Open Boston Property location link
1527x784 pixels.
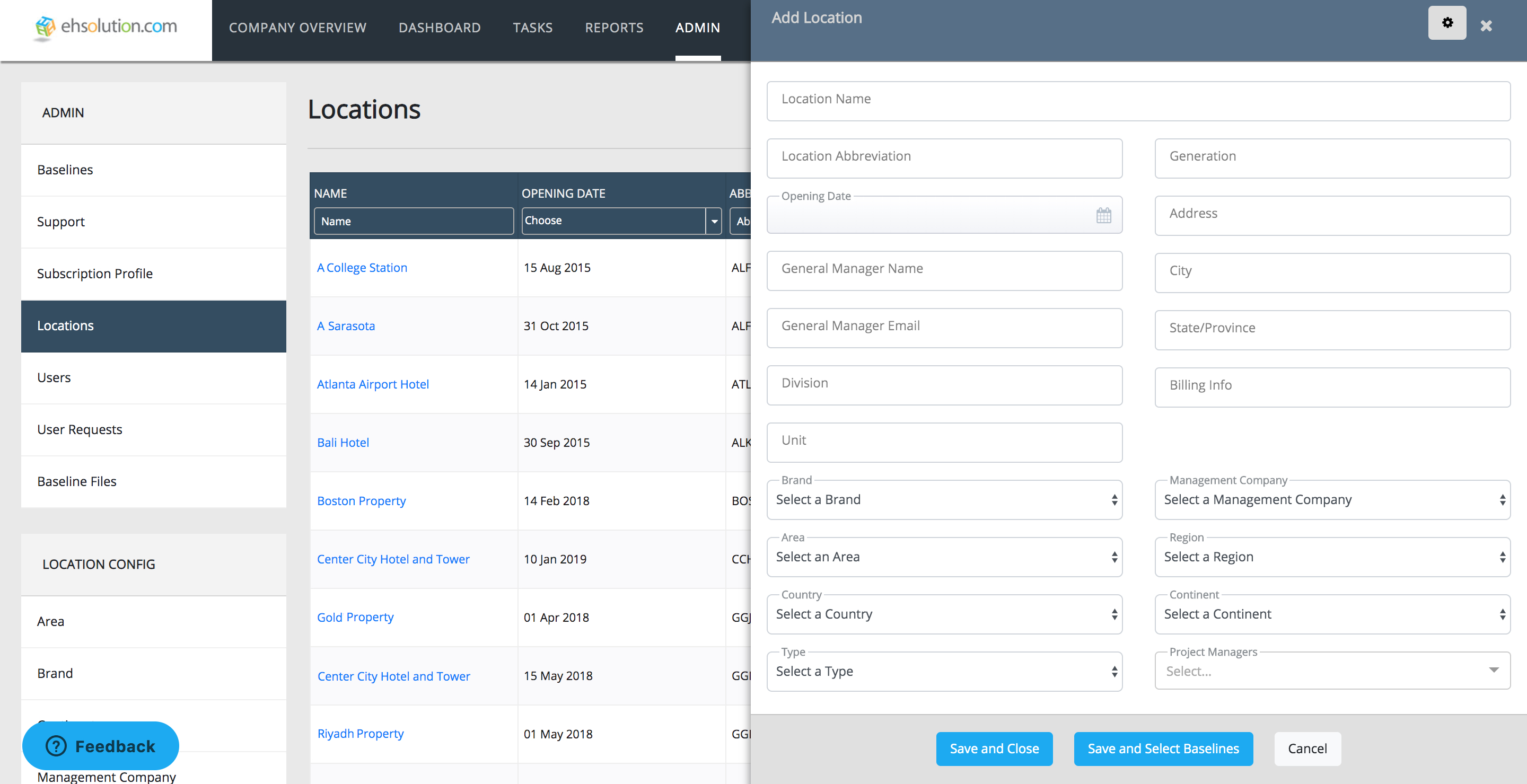361,501
